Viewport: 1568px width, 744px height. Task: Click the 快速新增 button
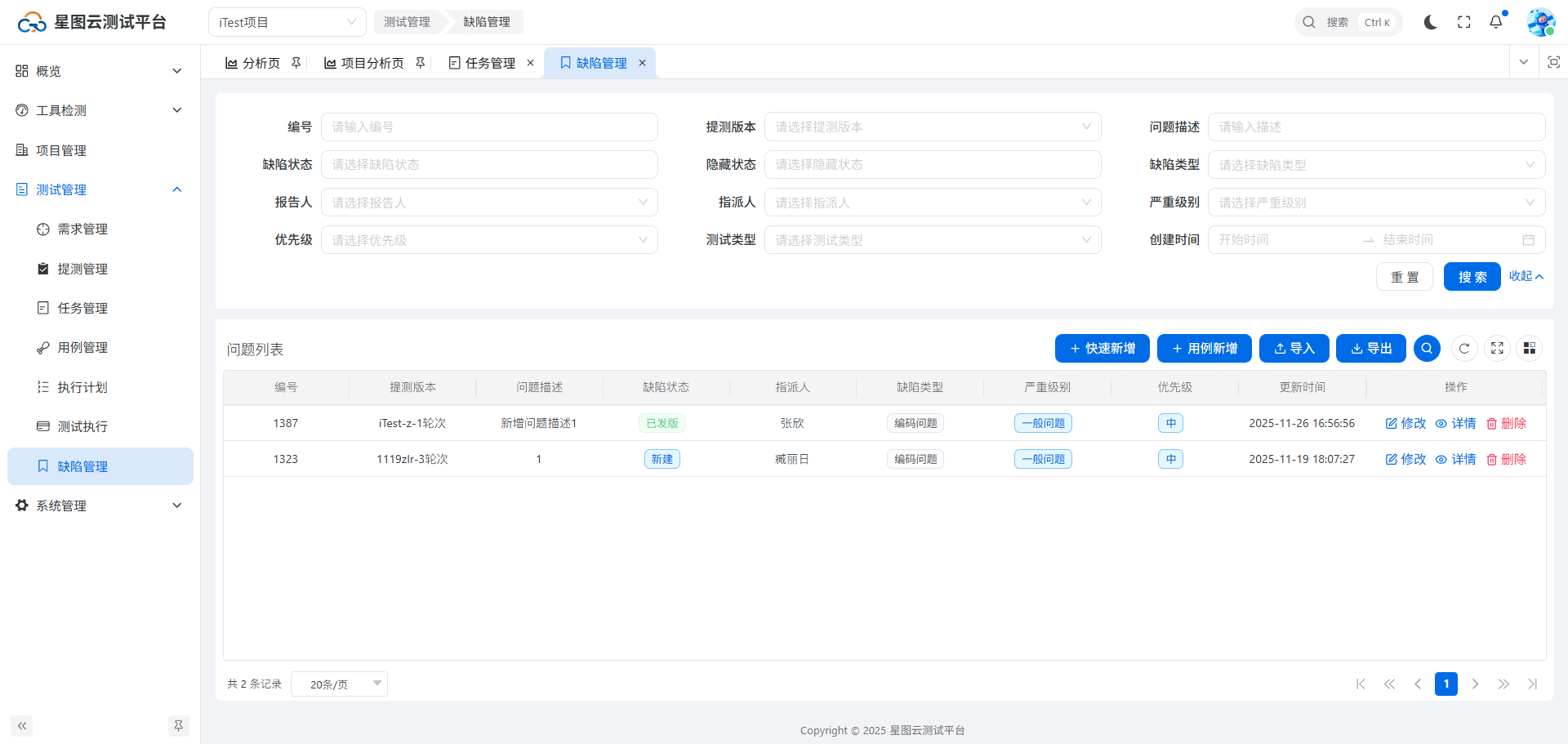coord(1102,349)
